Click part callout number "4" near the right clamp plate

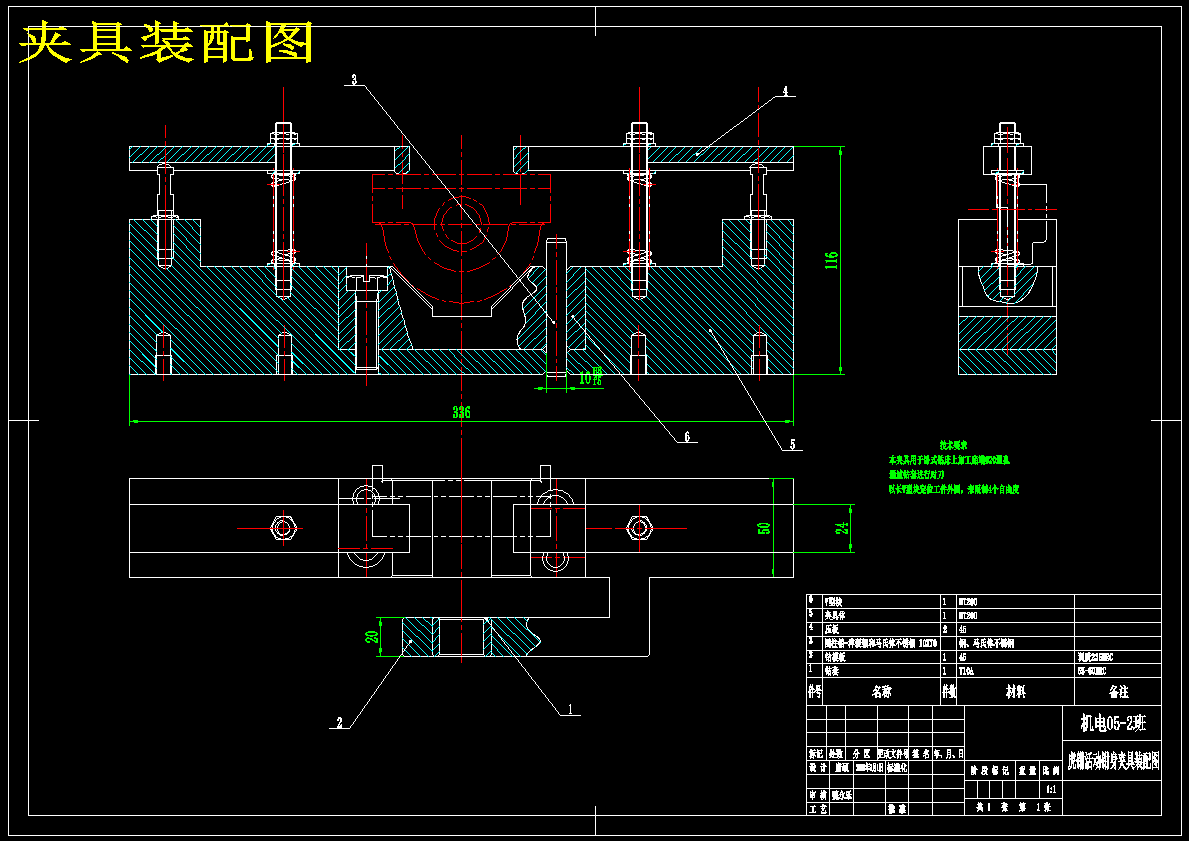(x=786, y=90)
